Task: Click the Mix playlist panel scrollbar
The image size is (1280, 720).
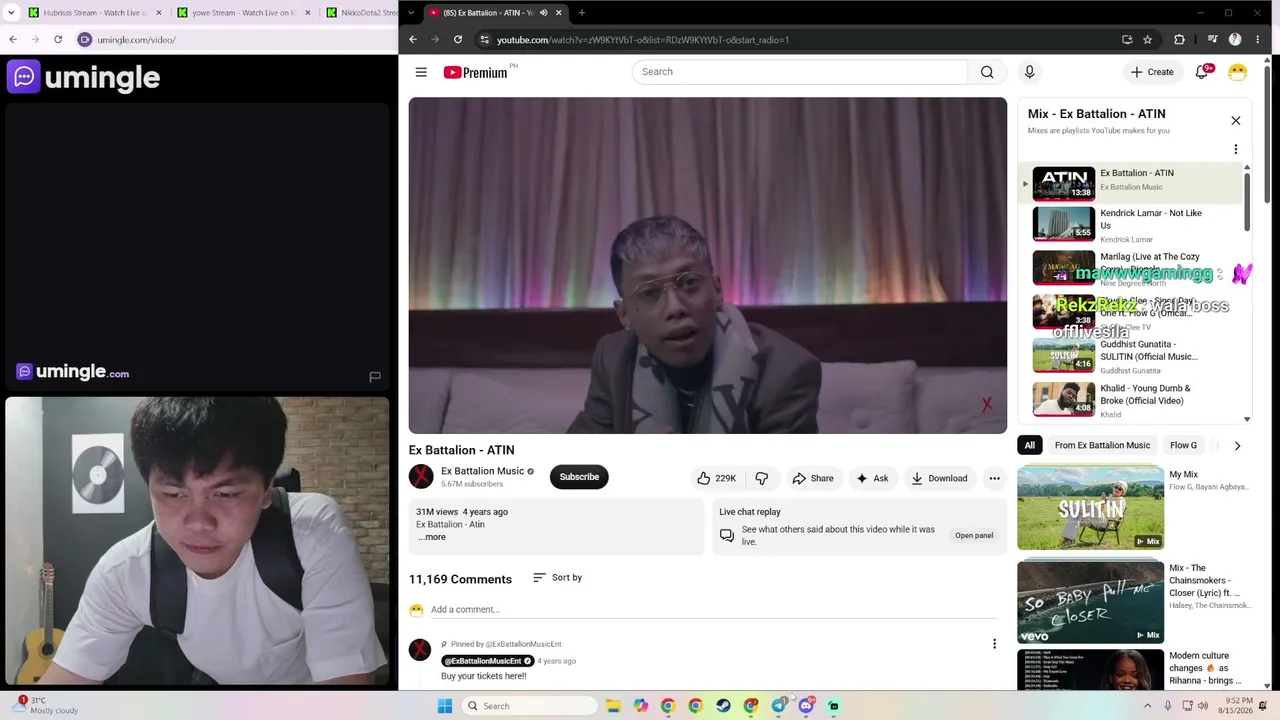Action: coord(1247,200)
